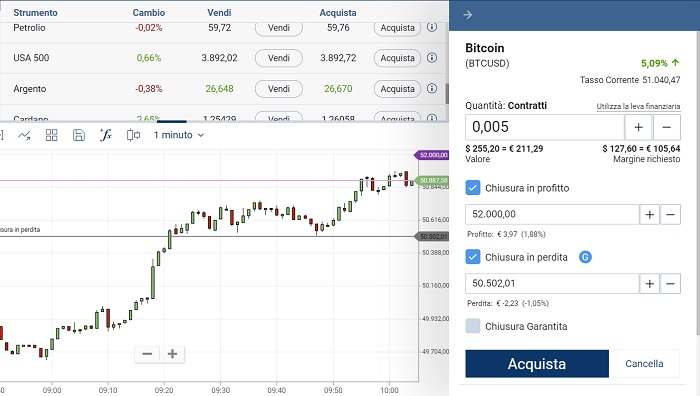Increase take profit price with plus
Image resolution: width=700 pixels, height=396 pixels.
pyautogui.click(x=650, y=215)
